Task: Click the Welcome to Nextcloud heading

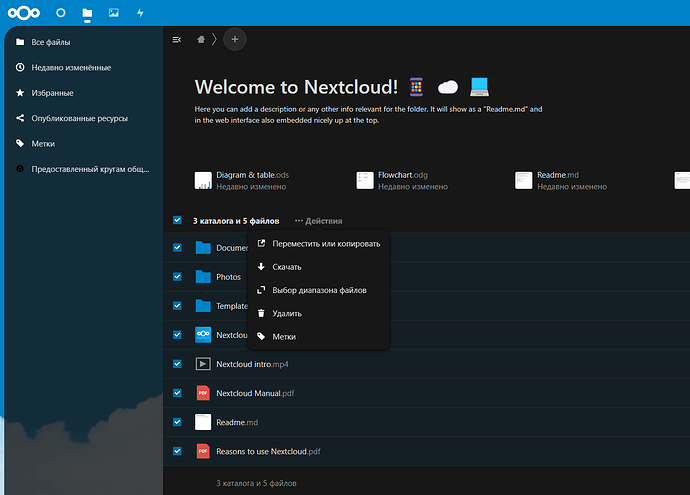Action: 296,87
